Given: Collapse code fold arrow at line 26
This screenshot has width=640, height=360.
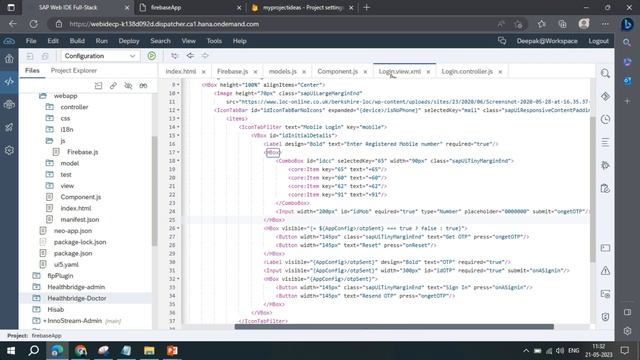Looking at the screenshot, I should tap(178, 228).
